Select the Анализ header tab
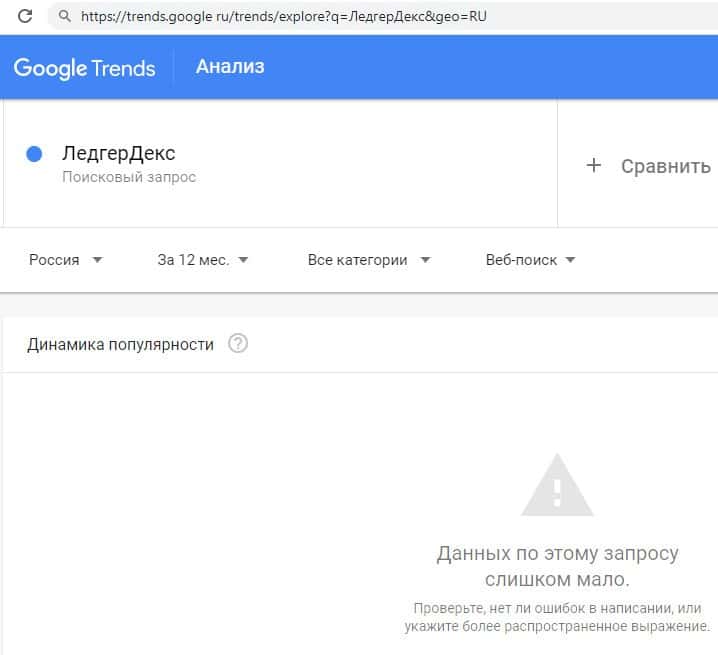Viewport: 718px width, 655px height. 230,67
